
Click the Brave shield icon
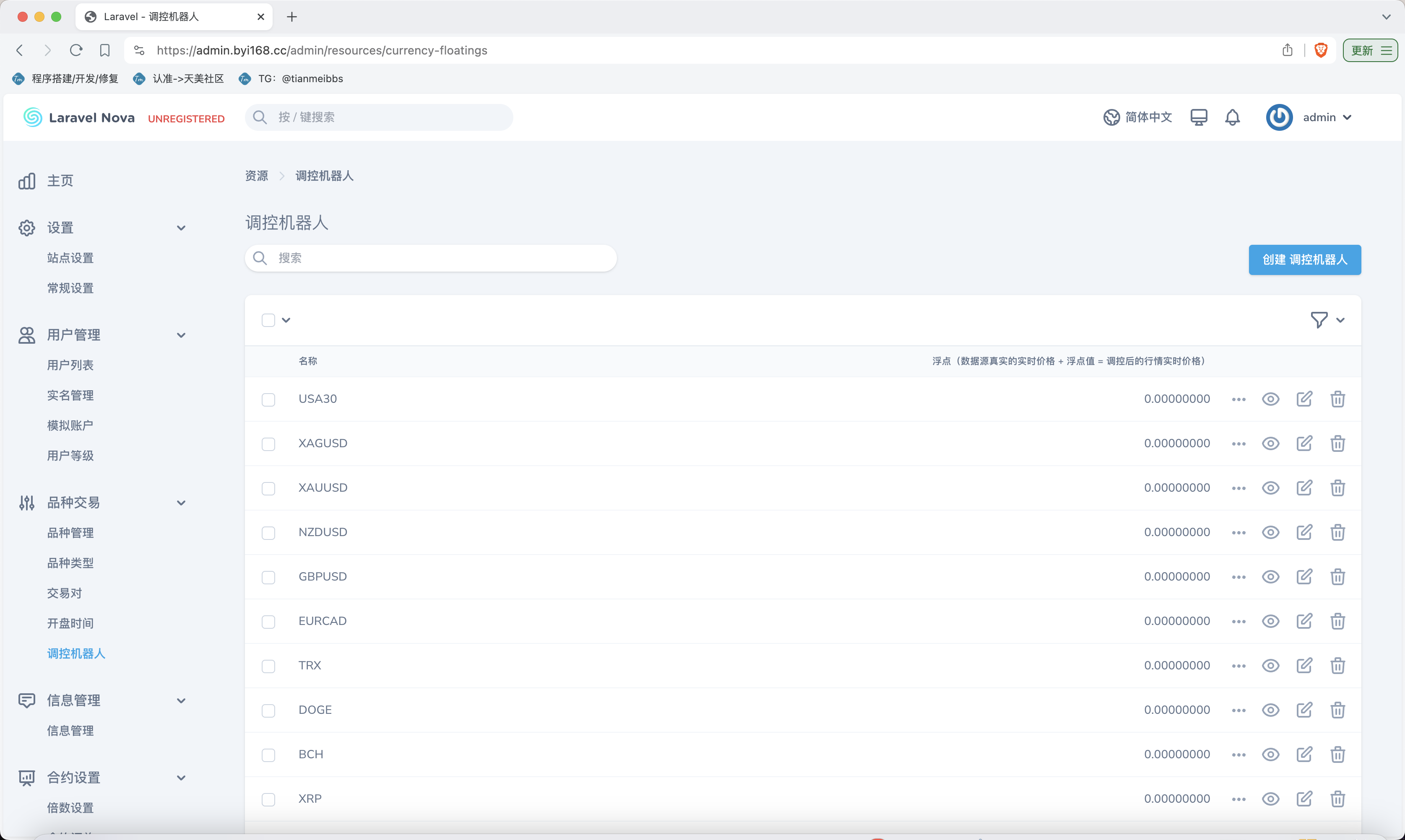coord(1321,50)
